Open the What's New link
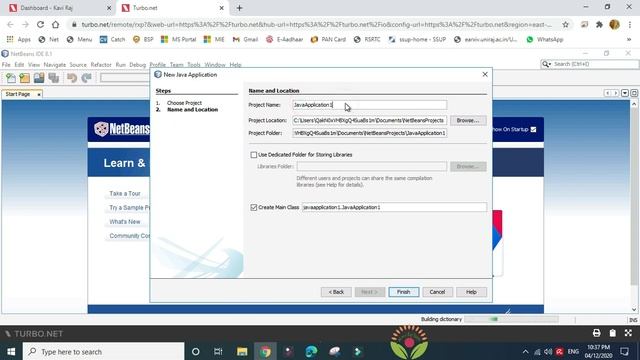Image resolution: width=640 pixels, height=360 pixels. point(125,222)
